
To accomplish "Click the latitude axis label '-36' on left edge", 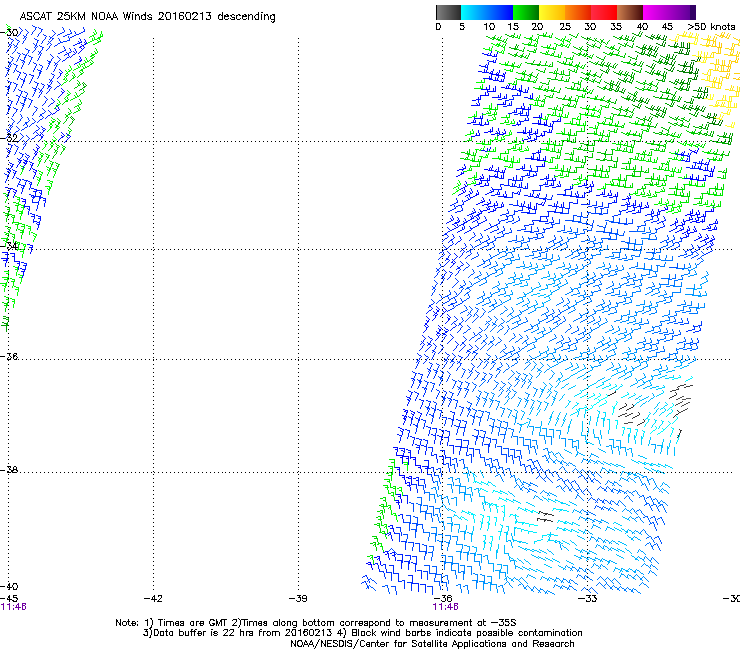I will pyautogui.click(x=9, y=356).
